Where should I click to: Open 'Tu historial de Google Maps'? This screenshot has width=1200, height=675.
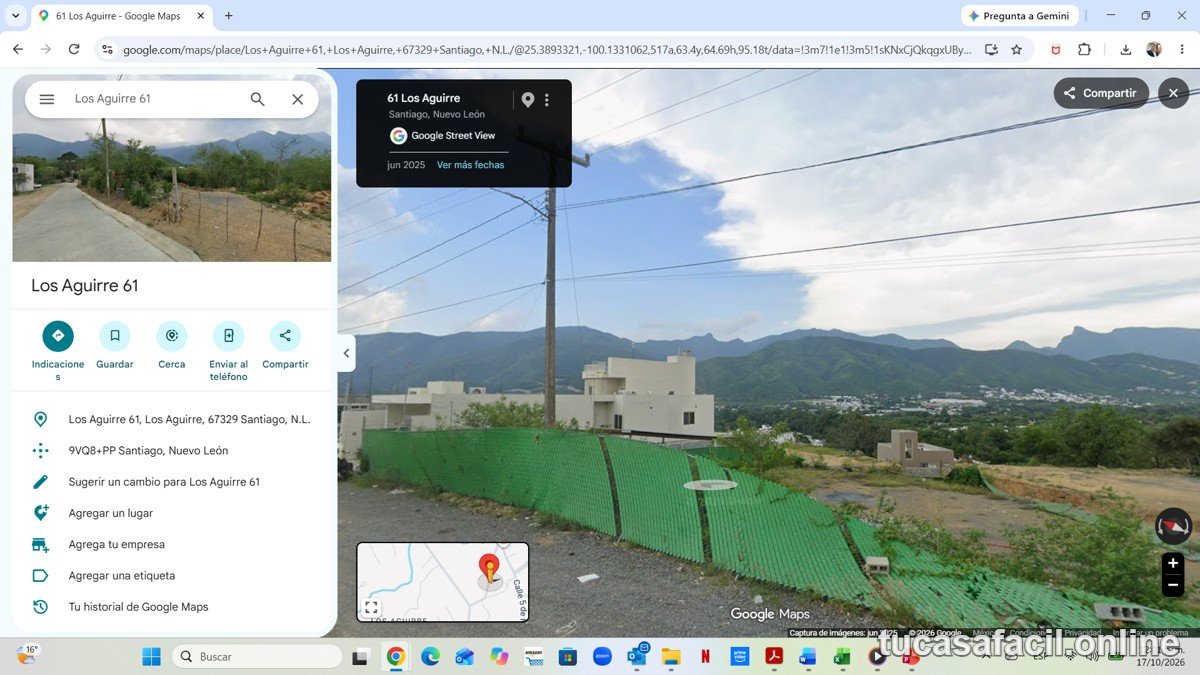172,607
